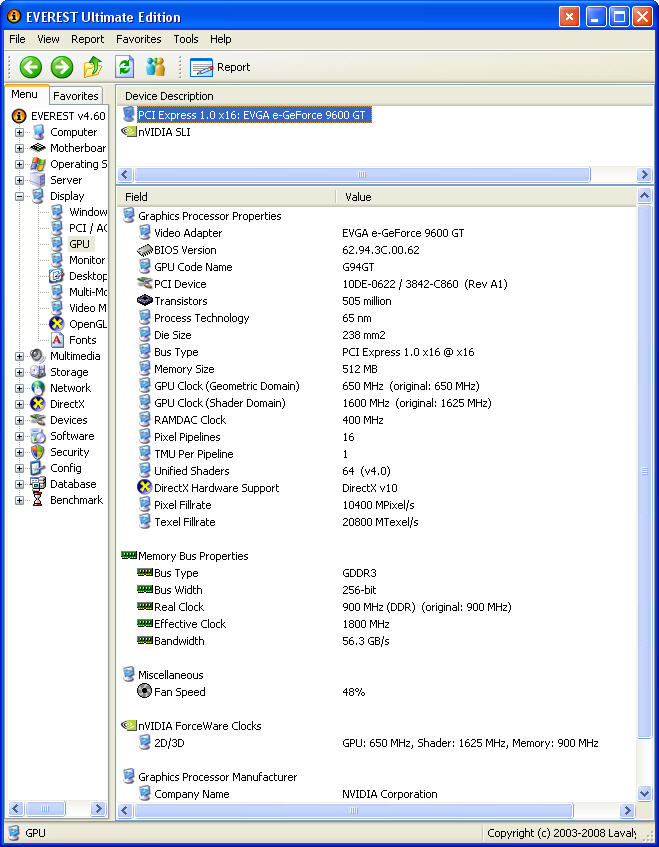Click the BIOS Version row

coord(378,250)
